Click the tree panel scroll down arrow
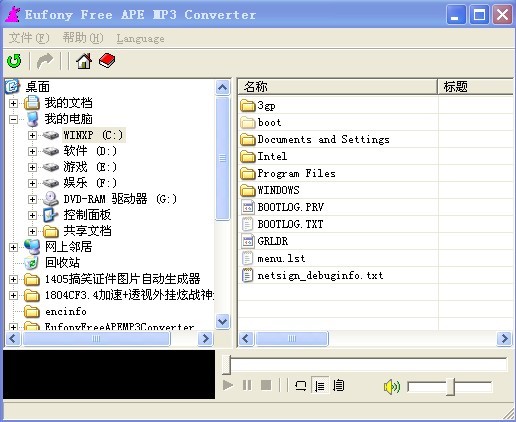This screenshot has width=516, height=422. 222,322
